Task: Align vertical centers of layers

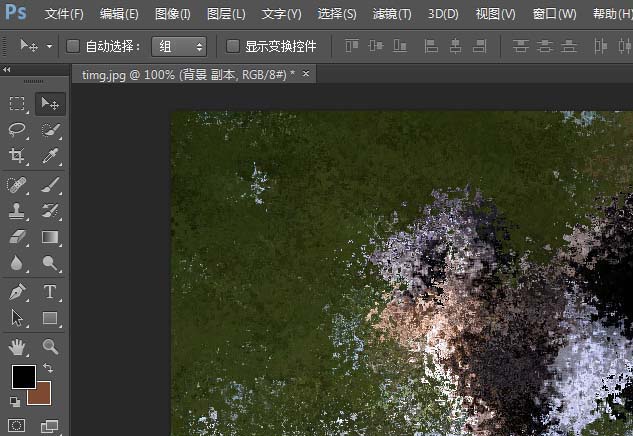Action: click(x=376, y=46)
